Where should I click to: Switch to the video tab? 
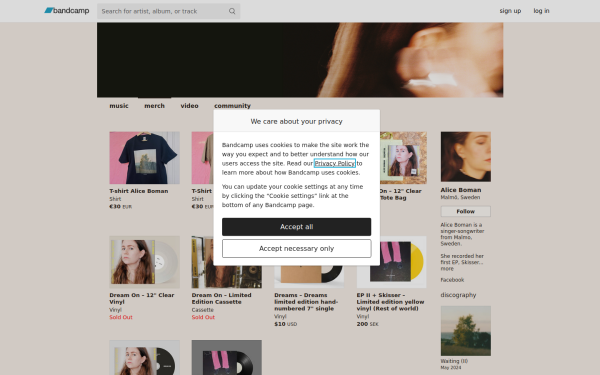coord(189,106)
